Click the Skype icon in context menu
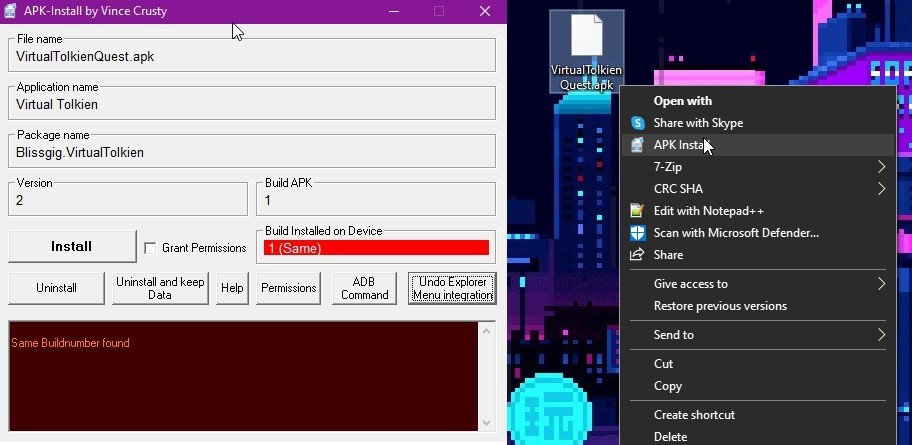The image size is (912, 445). pyautogui.click(x=637, y=123)
